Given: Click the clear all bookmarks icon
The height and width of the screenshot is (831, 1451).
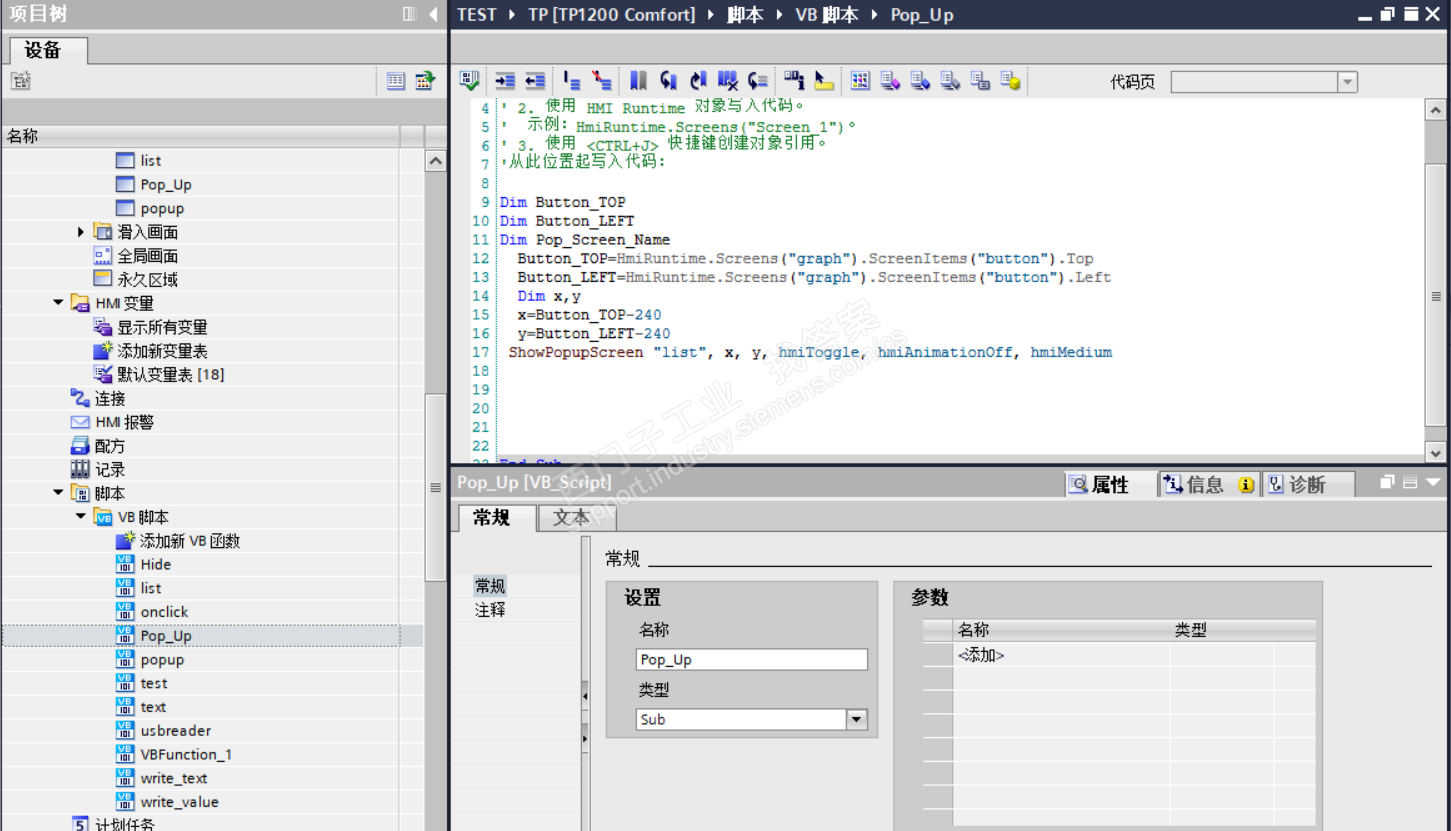Looking at the screenshot, I should 728,81.
